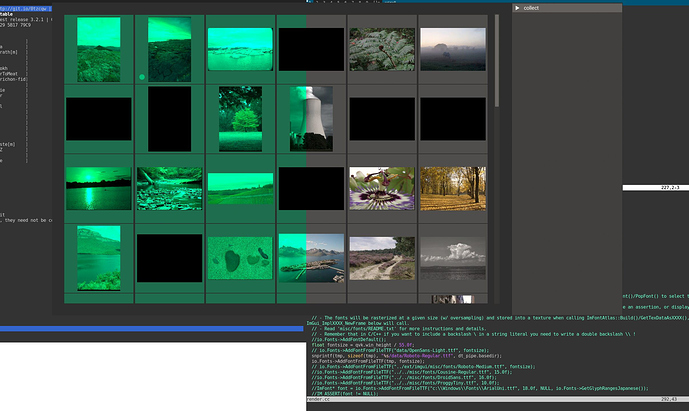Select the green stones-in-sand thumbnail
This screenshot has width=689, height=411.
click(240, 257)
